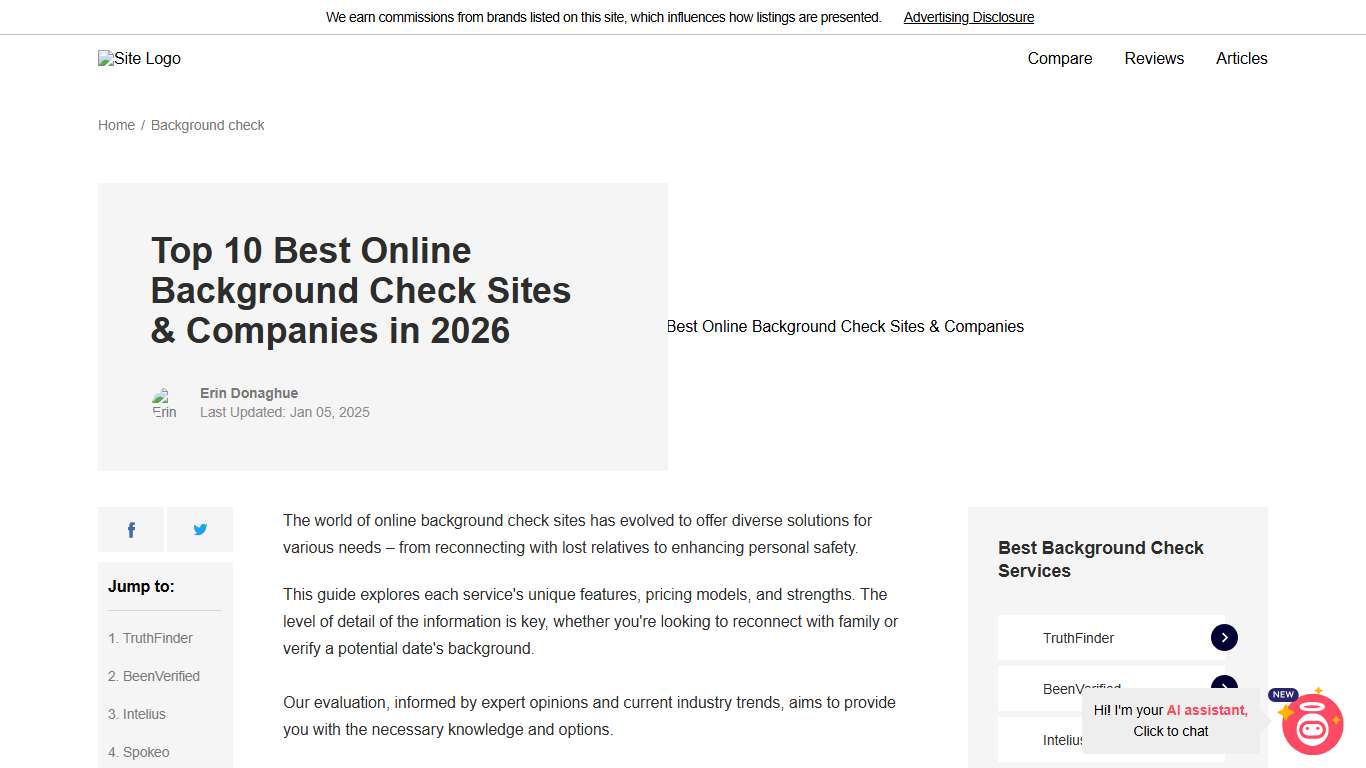Open the Compare menu item
The image size is (1366, 768).
point(1059,58)
